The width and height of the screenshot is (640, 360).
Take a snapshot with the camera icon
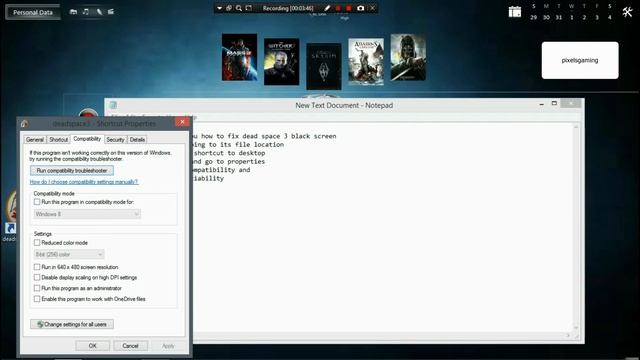pyautogui.click(x=360, y=8)
